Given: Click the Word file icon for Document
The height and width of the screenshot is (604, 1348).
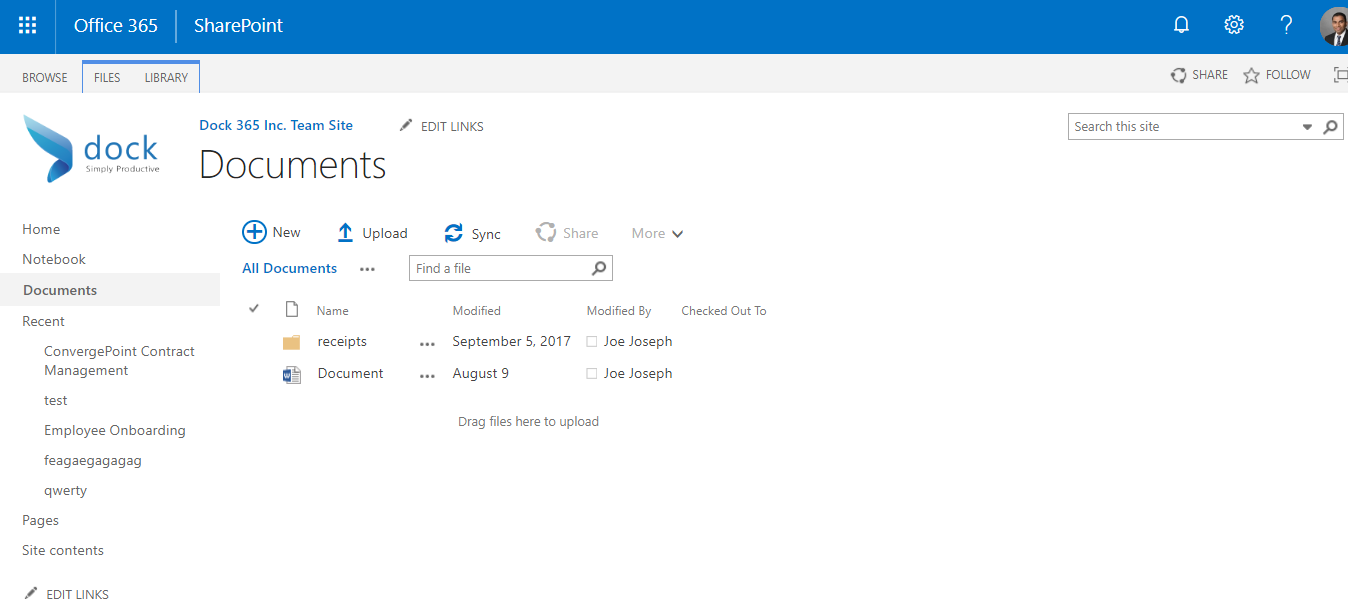Looking at the screenshot, I should point(291,375).
